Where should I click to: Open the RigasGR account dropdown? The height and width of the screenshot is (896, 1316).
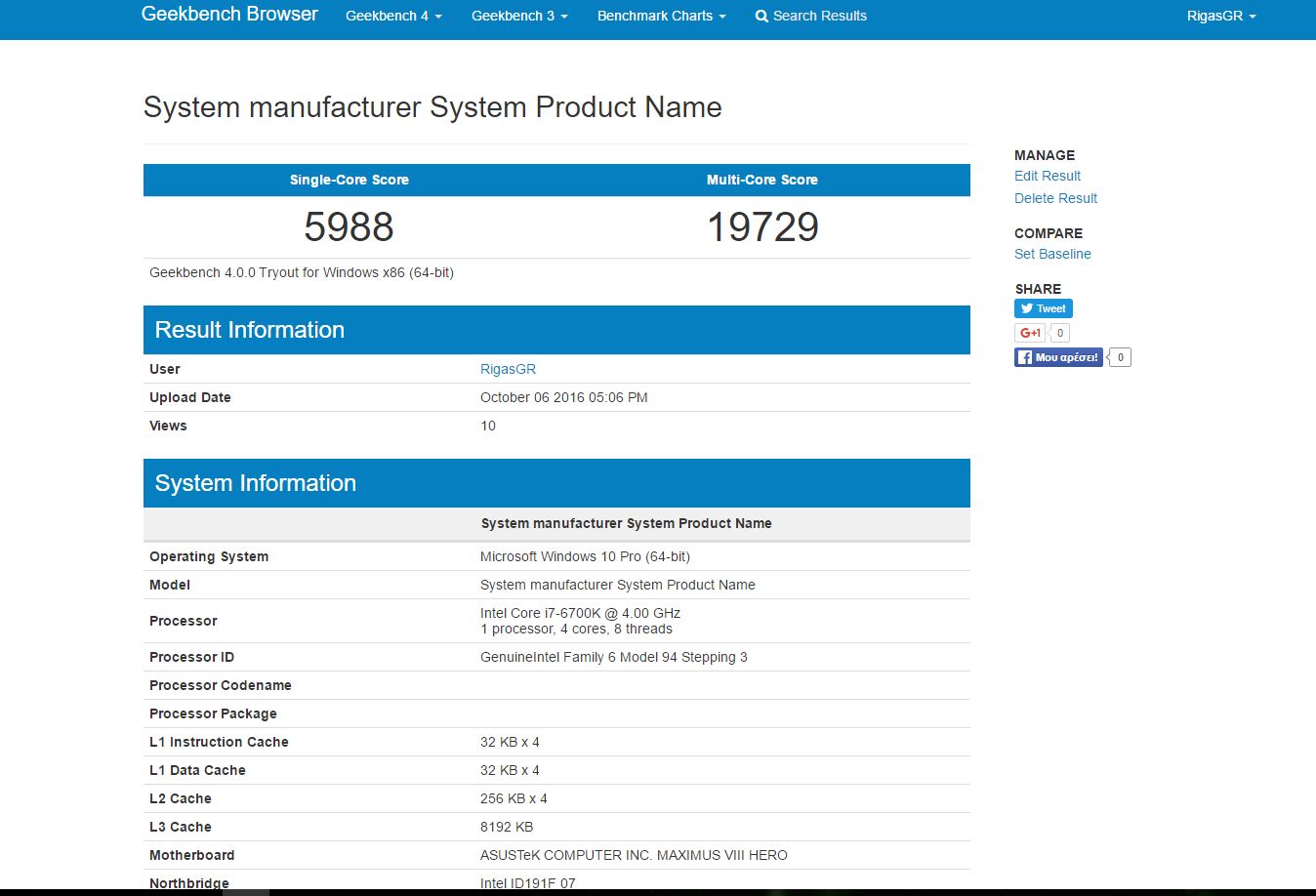pos(1221,16)
